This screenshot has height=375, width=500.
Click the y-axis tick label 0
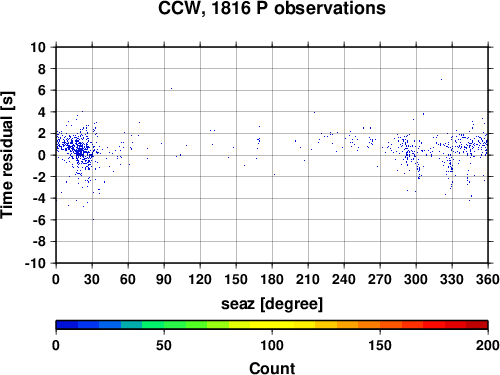42,155
